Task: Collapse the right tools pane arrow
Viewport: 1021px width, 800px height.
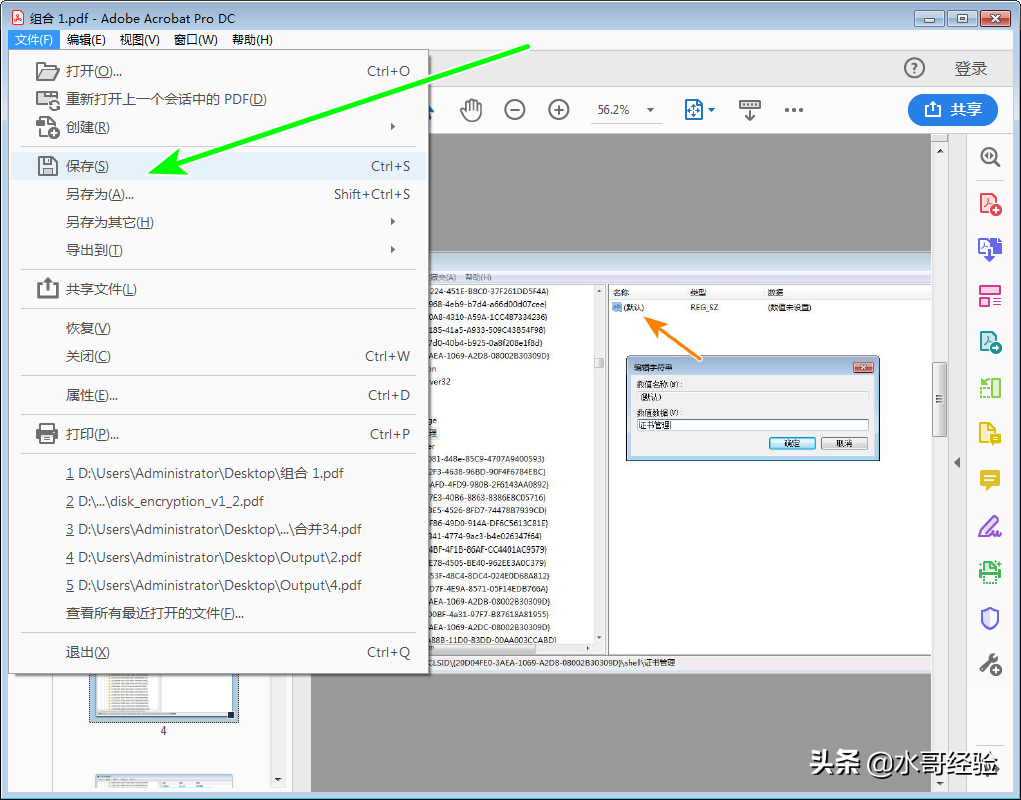Action: tap(957, 462)
